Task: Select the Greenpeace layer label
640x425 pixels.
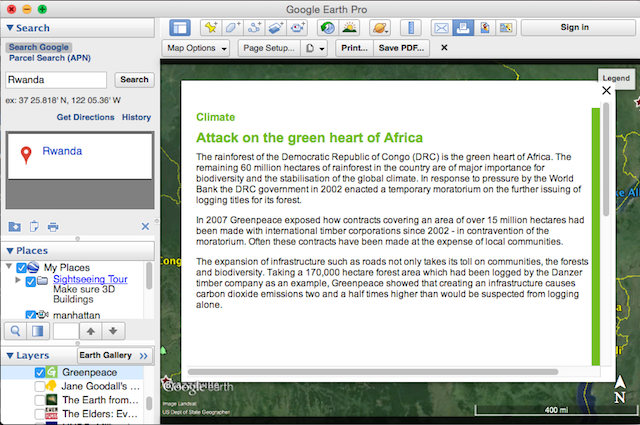Action: (x=89, y=372)
